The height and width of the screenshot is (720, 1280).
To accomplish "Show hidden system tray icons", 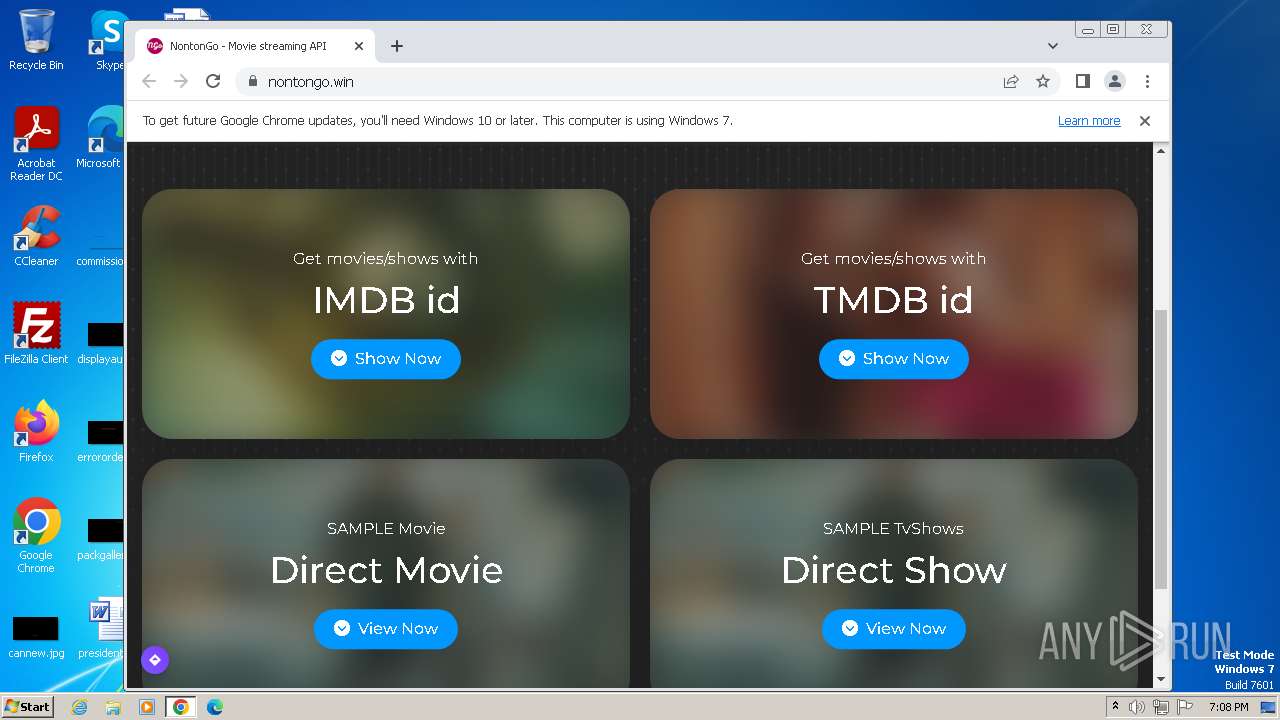I will pos(1115,707).
